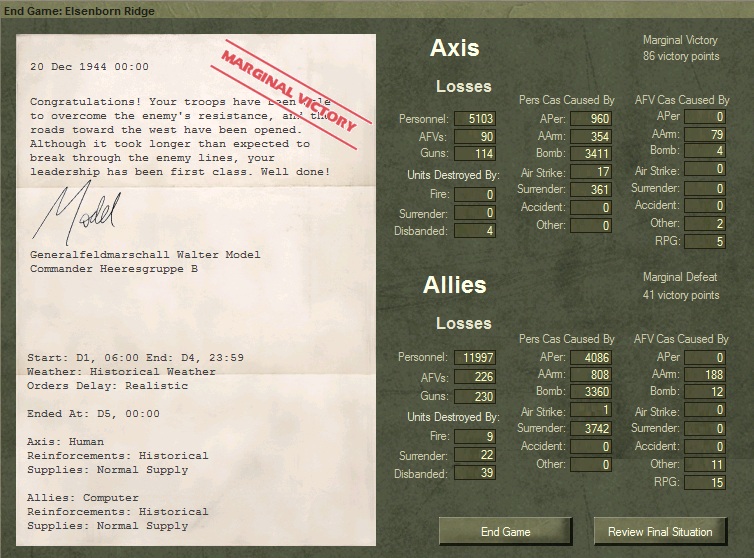The height and width of the screenshot is (558, 754).
Task: Click the End Game button
Action: (505, 532)
